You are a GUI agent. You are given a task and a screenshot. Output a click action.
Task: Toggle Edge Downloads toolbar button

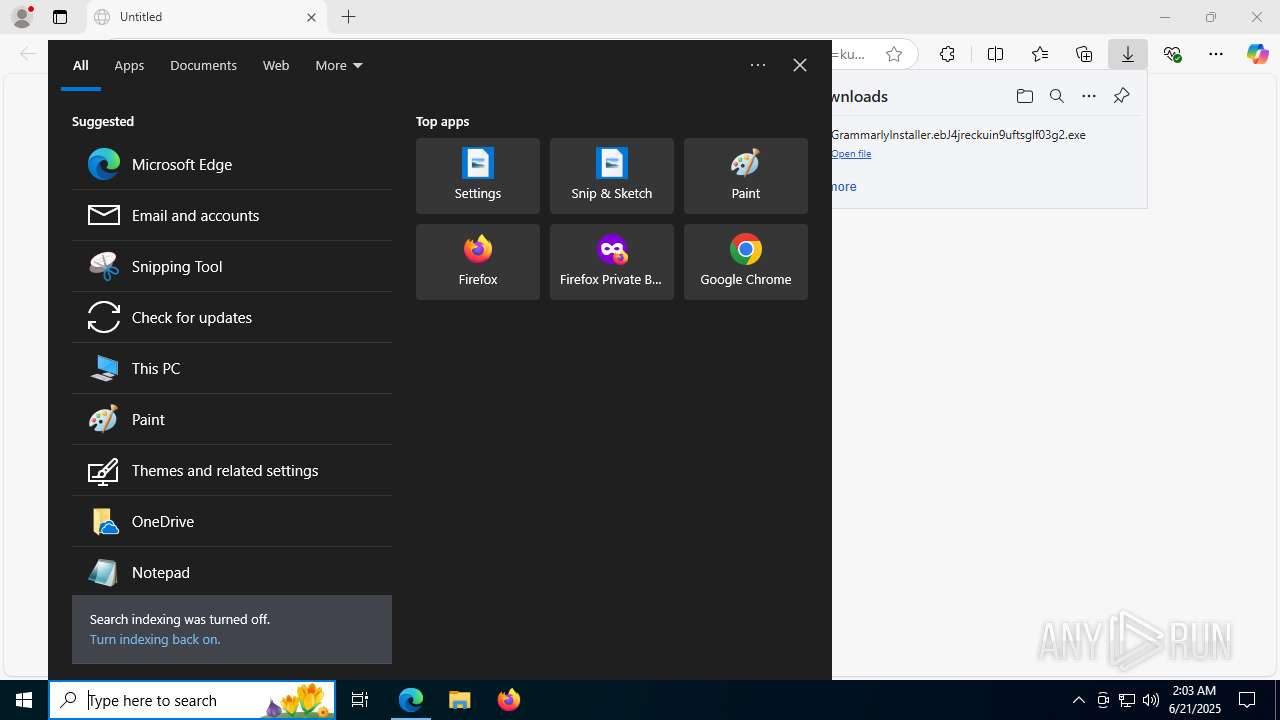coord(1128,54)
